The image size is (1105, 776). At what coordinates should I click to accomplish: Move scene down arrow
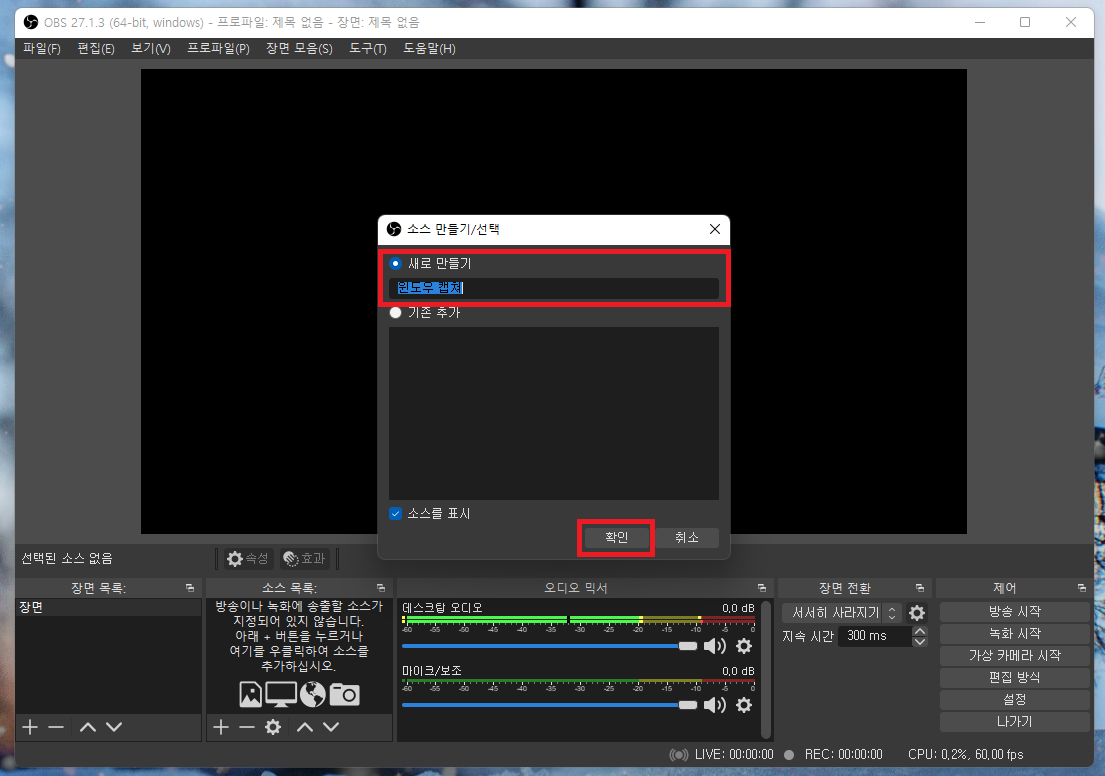click(x=114, y=727)
